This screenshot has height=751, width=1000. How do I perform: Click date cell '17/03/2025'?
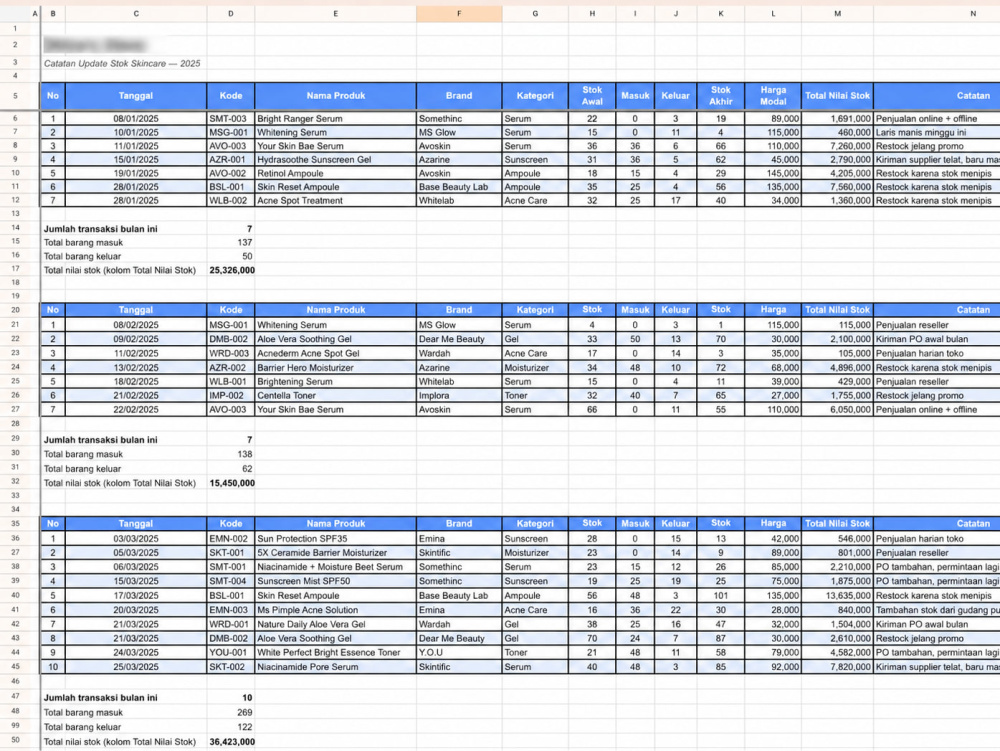tap(136, 595)
